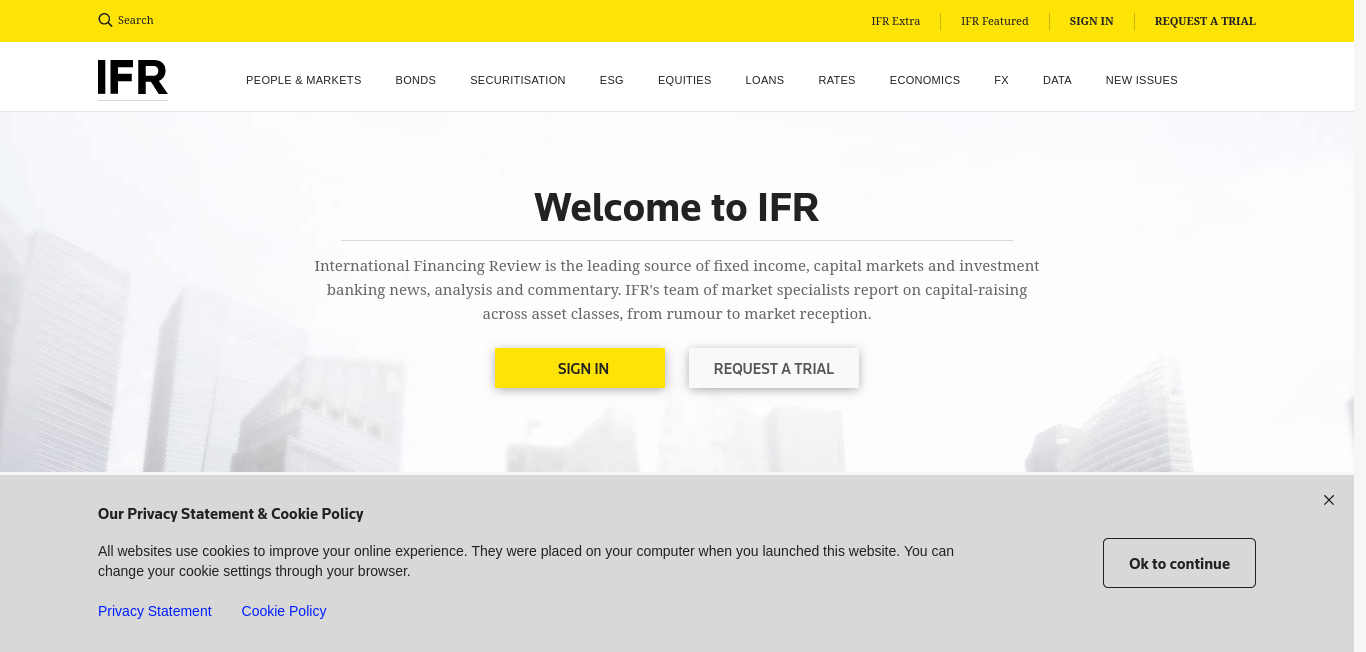
Task: Click the yellow SIGN IN button
Action: [x=580, y=368]
